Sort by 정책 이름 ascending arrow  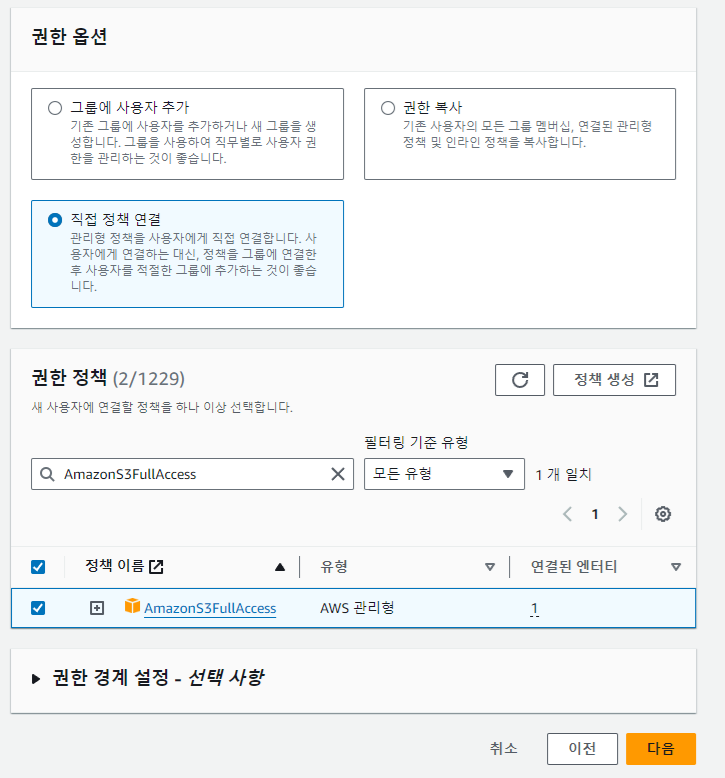pos(280,567)
